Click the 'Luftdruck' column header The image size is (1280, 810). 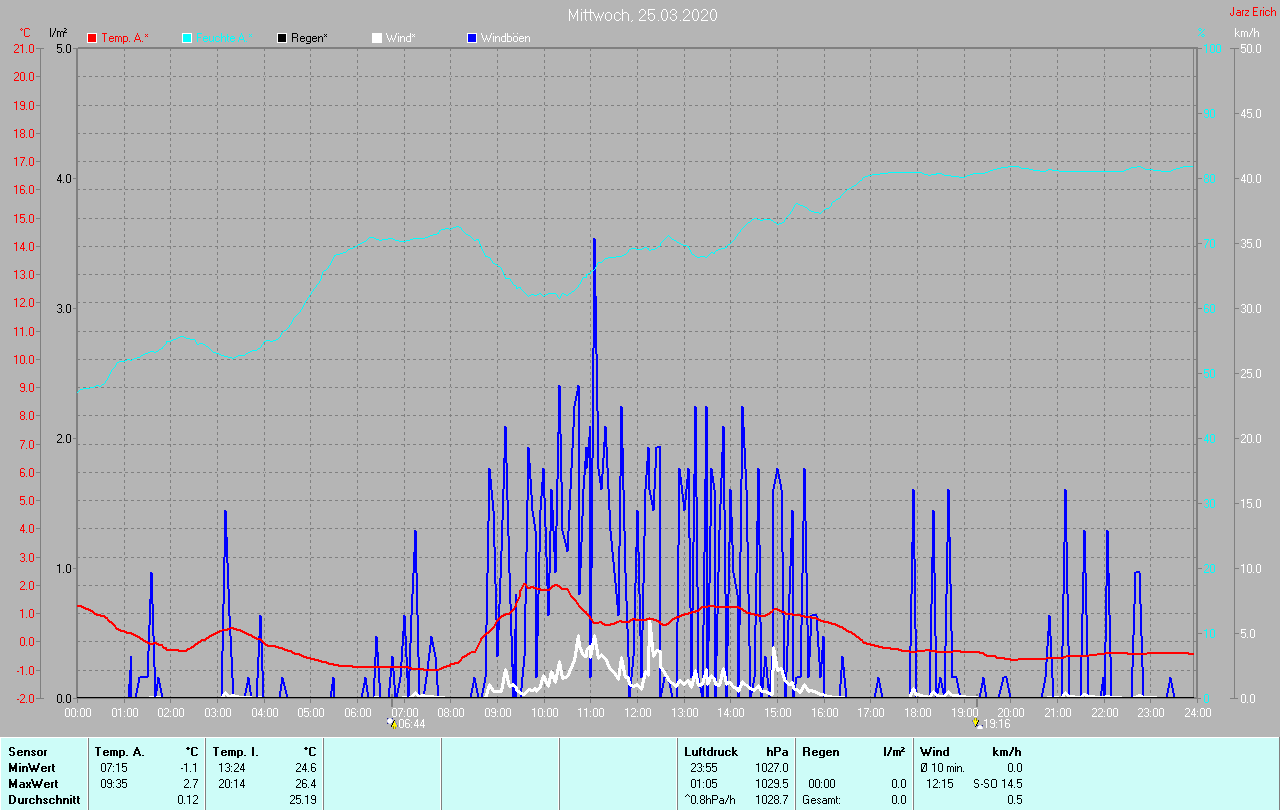[711, 752]
